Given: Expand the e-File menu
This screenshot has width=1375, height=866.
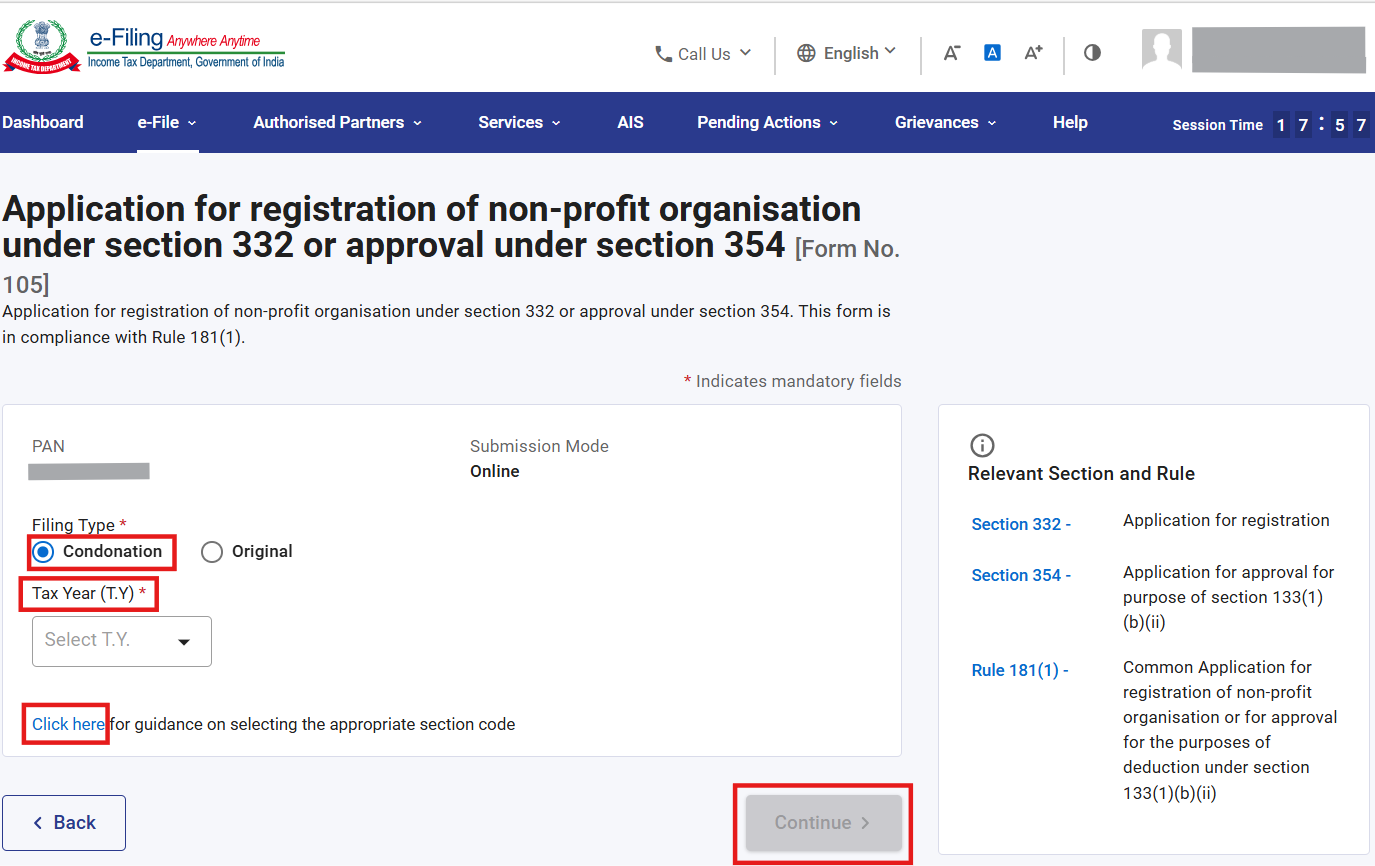Looking at the screenshot, I should coord(167,122).
